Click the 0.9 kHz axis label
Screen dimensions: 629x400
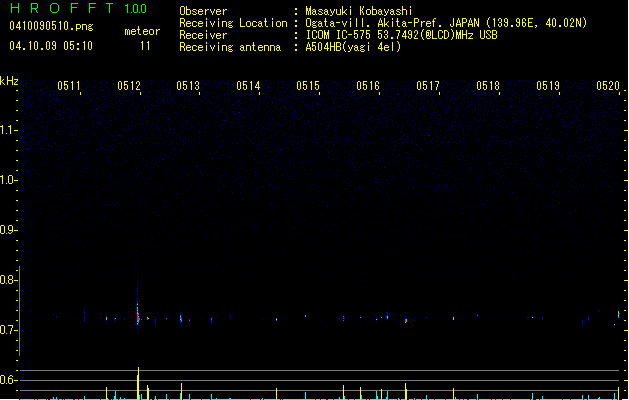[x=8, y=230]
